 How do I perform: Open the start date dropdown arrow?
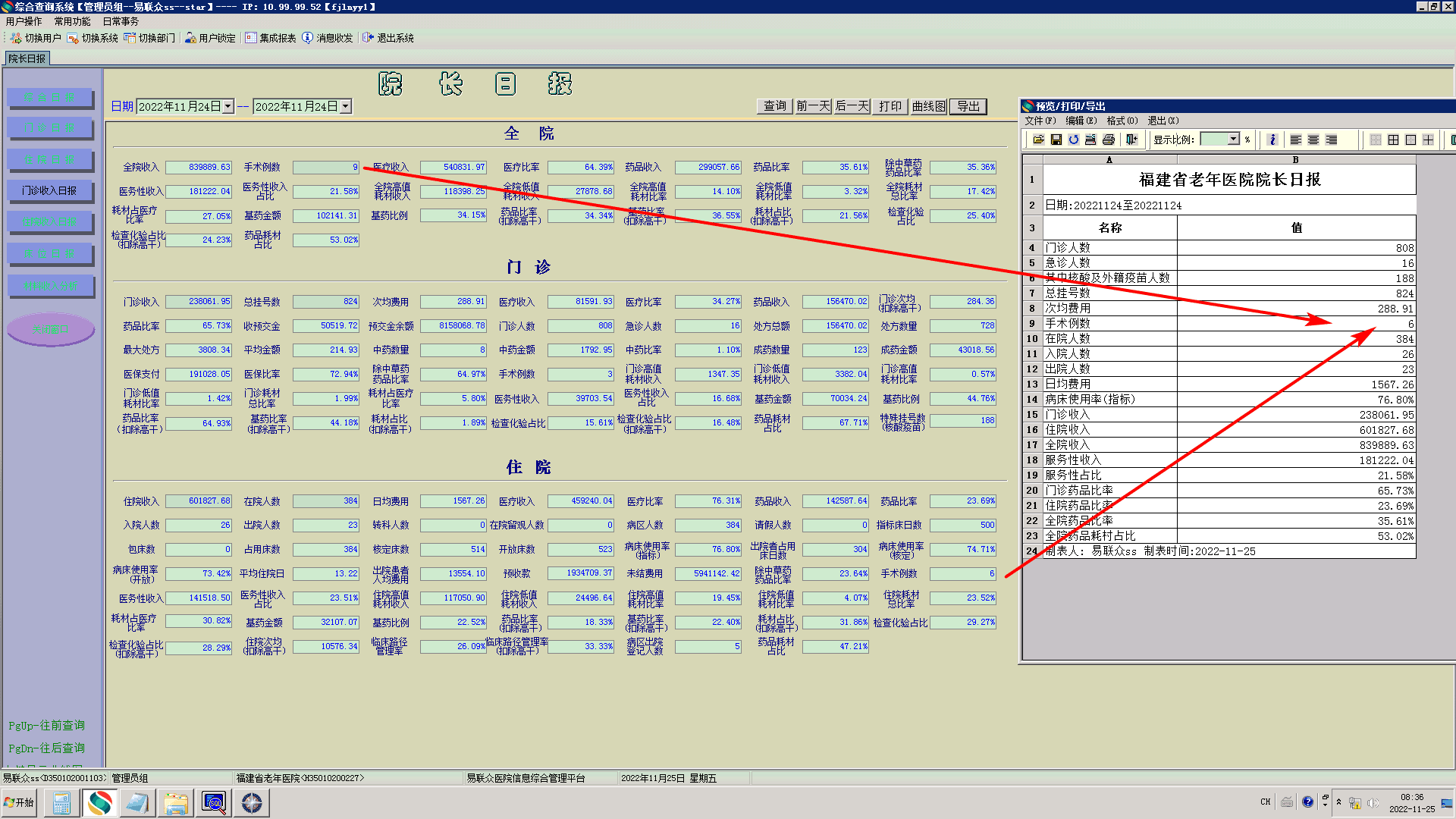(x=227, y=107)
